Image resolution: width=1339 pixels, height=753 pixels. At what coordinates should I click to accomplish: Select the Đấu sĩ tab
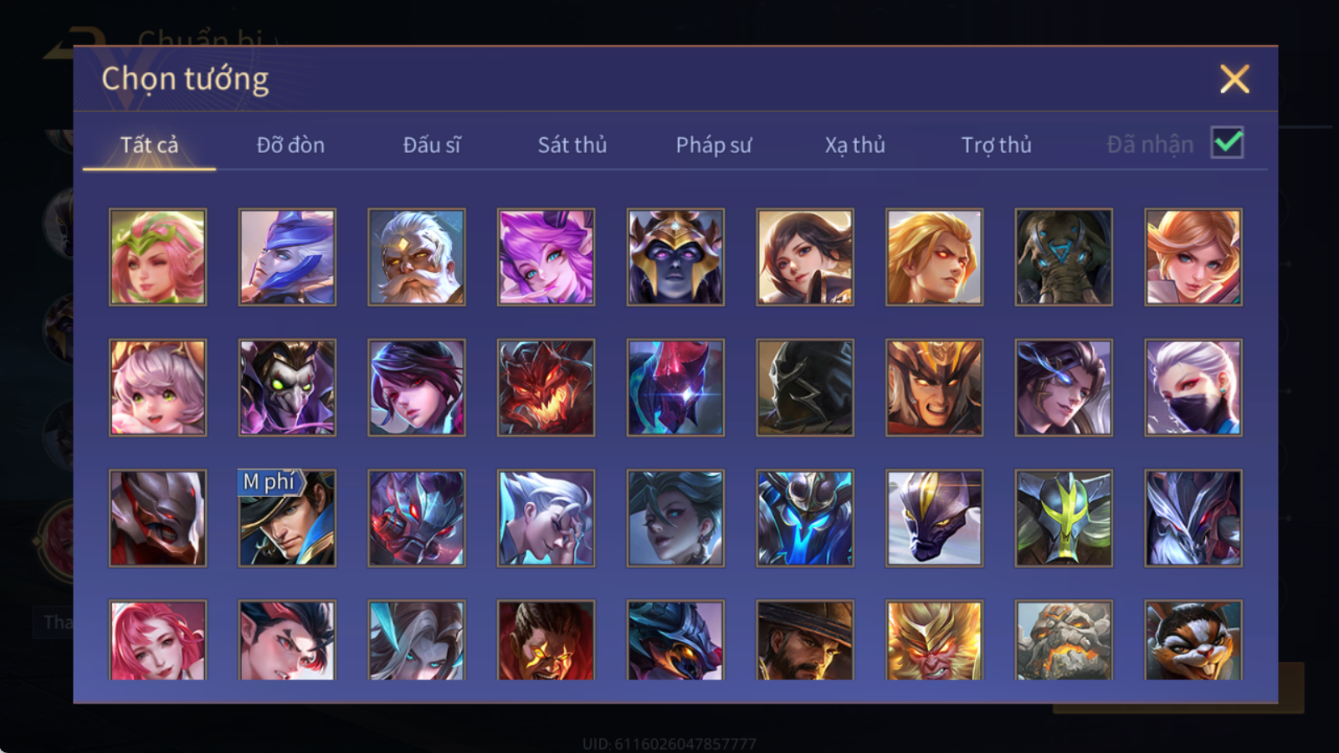click(432, 145)
